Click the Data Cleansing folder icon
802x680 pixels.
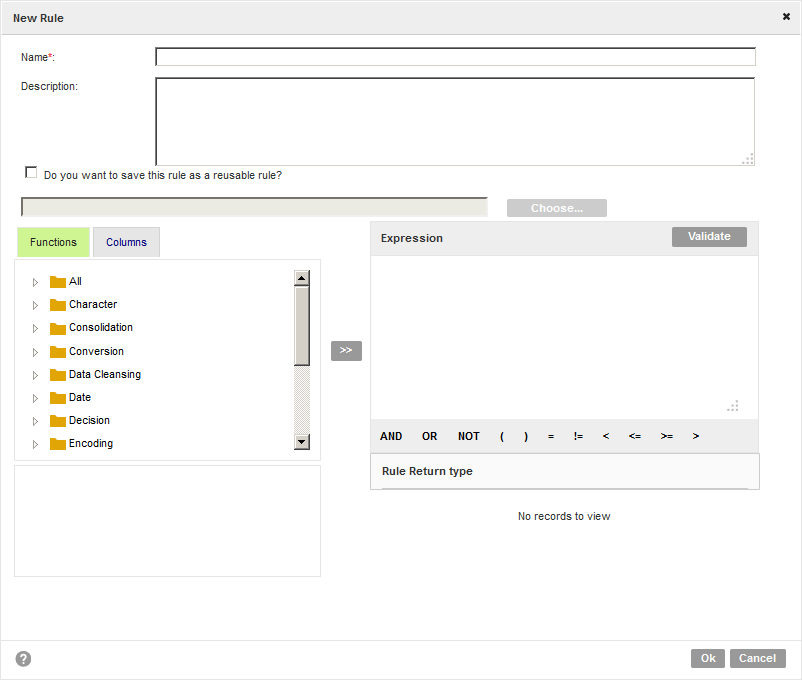point(58,375)
